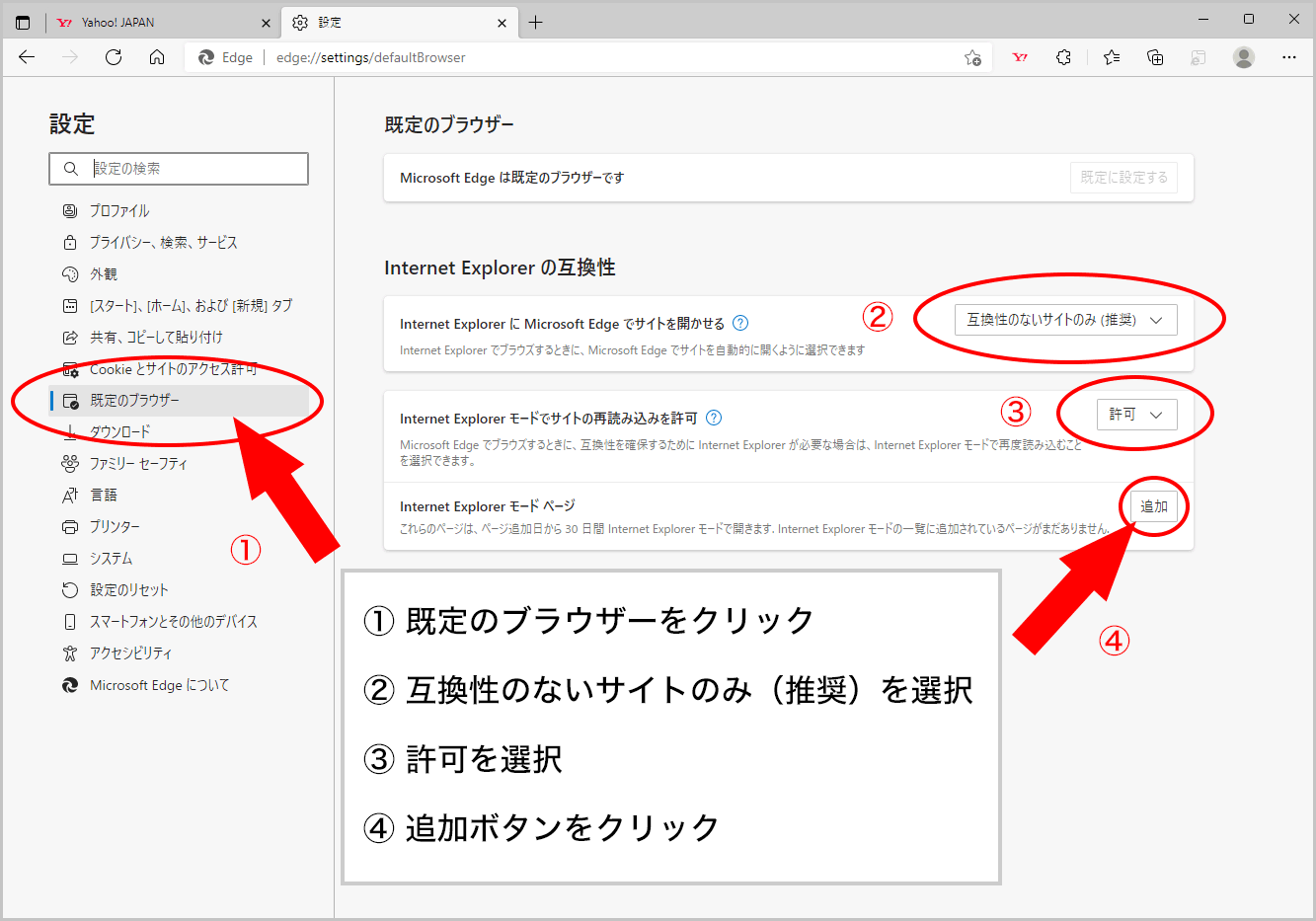Open the Favorites list icon

pos(1111,57)
